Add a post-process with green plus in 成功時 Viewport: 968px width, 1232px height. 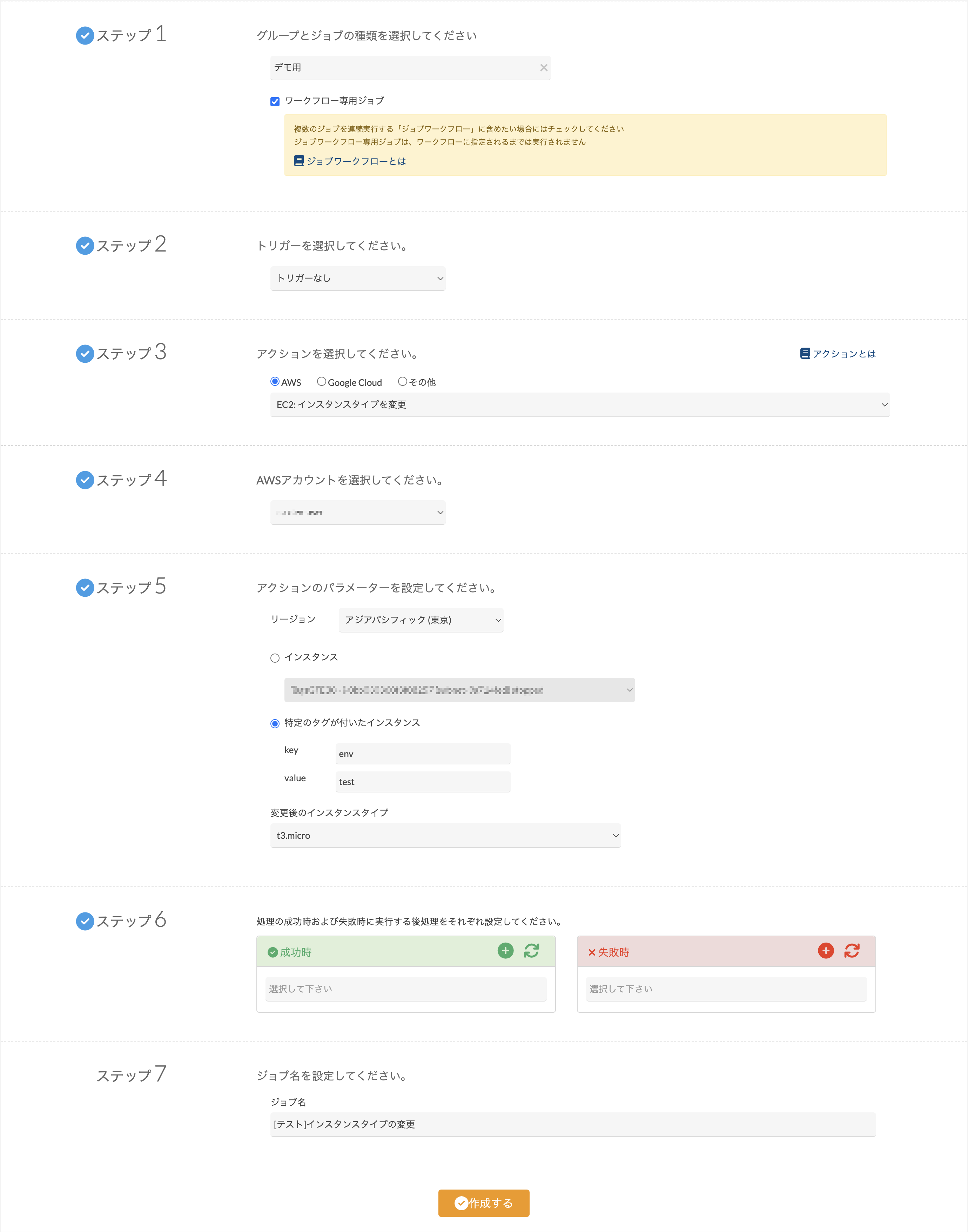click(x=505, y=950)
